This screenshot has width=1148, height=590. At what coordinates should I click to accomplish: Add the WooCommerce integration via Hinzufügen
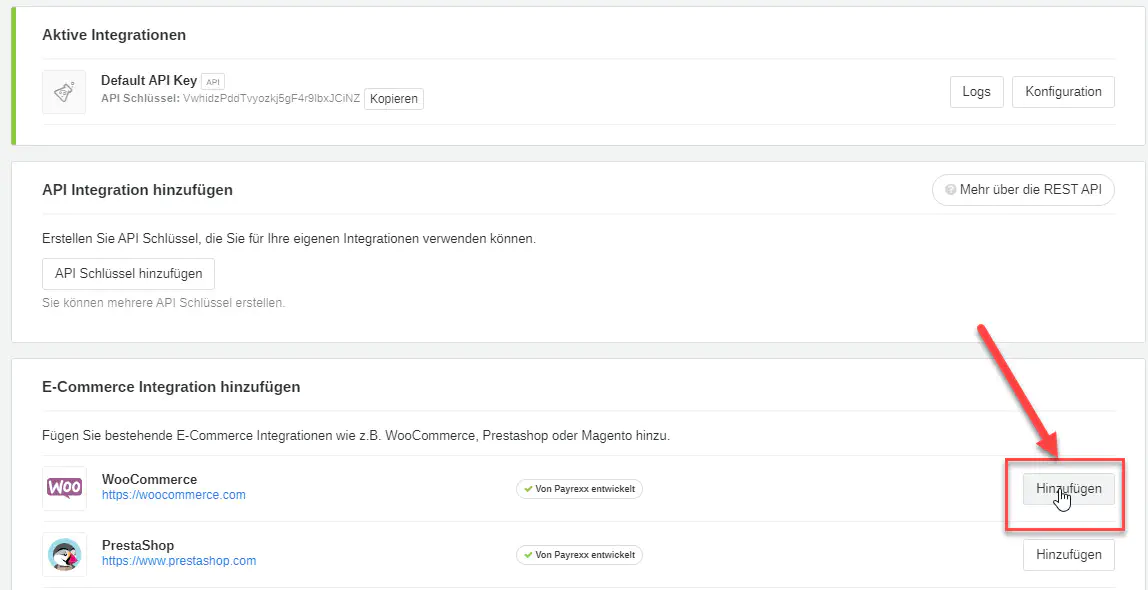(x=1068, y=489)
